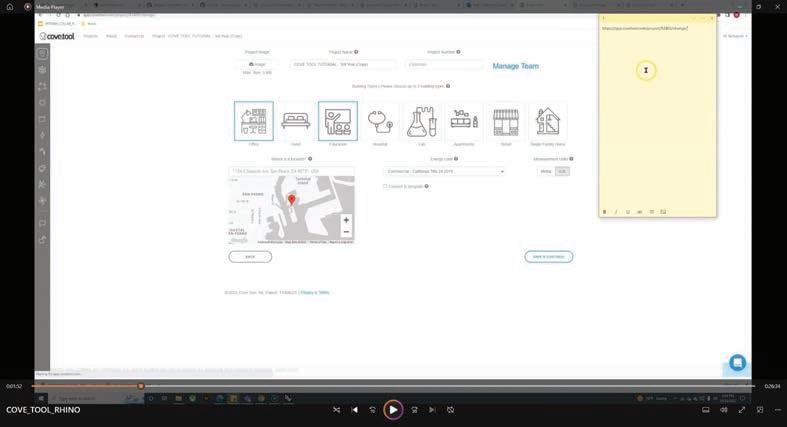Viewport: 787px width, 427px height.
Task: Play the COVE_TOOL_RHINO video
Action: [x=393, y=410]
